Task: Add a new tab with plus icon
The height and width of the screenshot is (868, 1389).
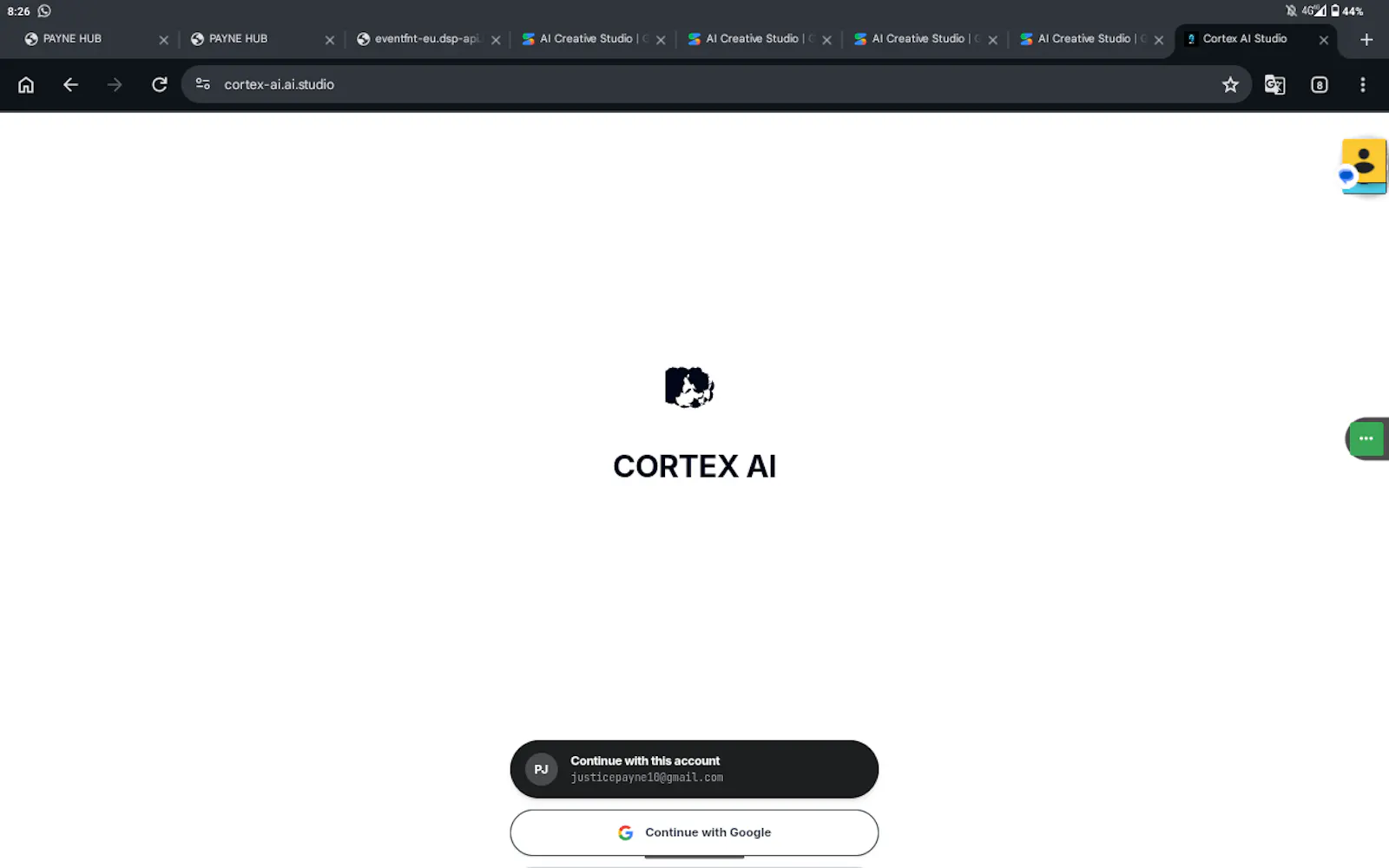Action: coord(1366,39)
